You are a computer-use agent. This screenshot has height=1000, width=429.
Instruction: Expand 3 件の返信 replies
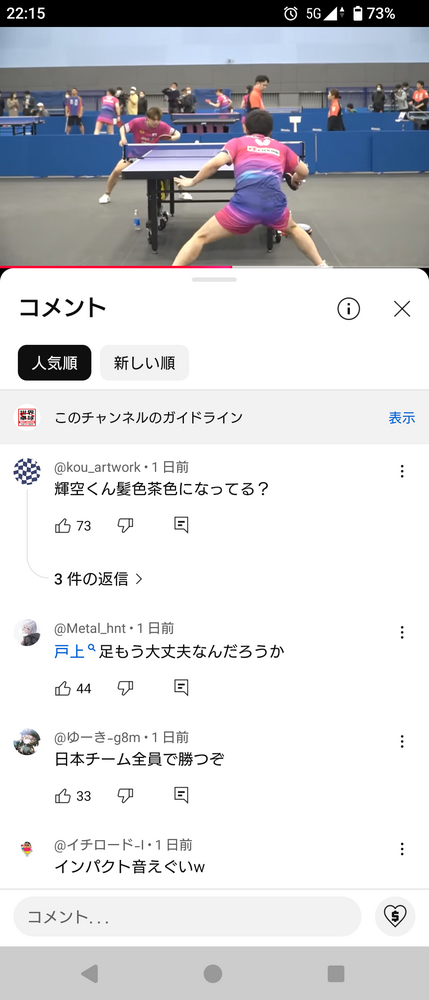[x=99, y=579]
